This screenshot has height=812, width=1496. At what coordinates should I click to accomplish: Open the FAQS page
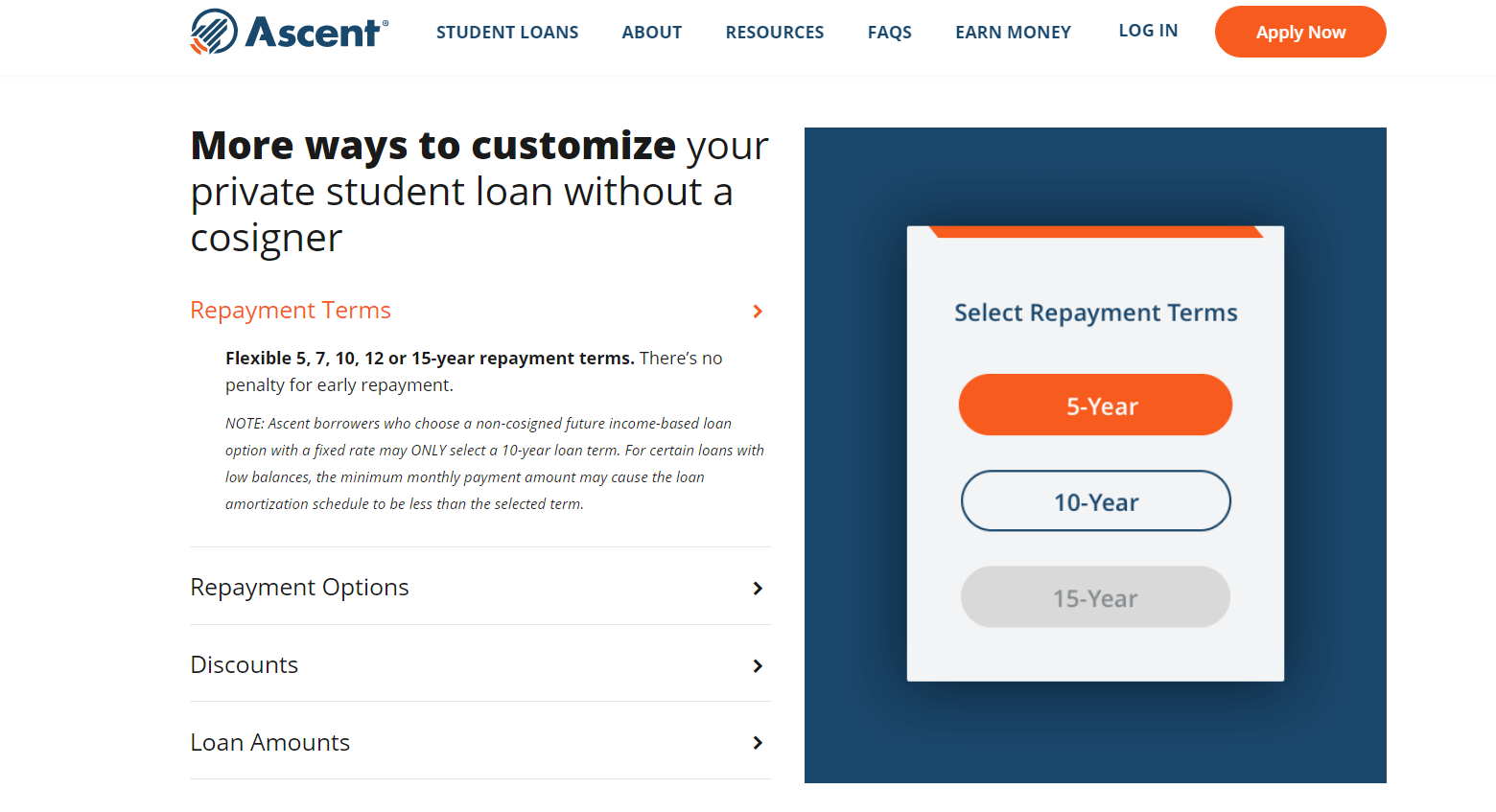[889, 32]
